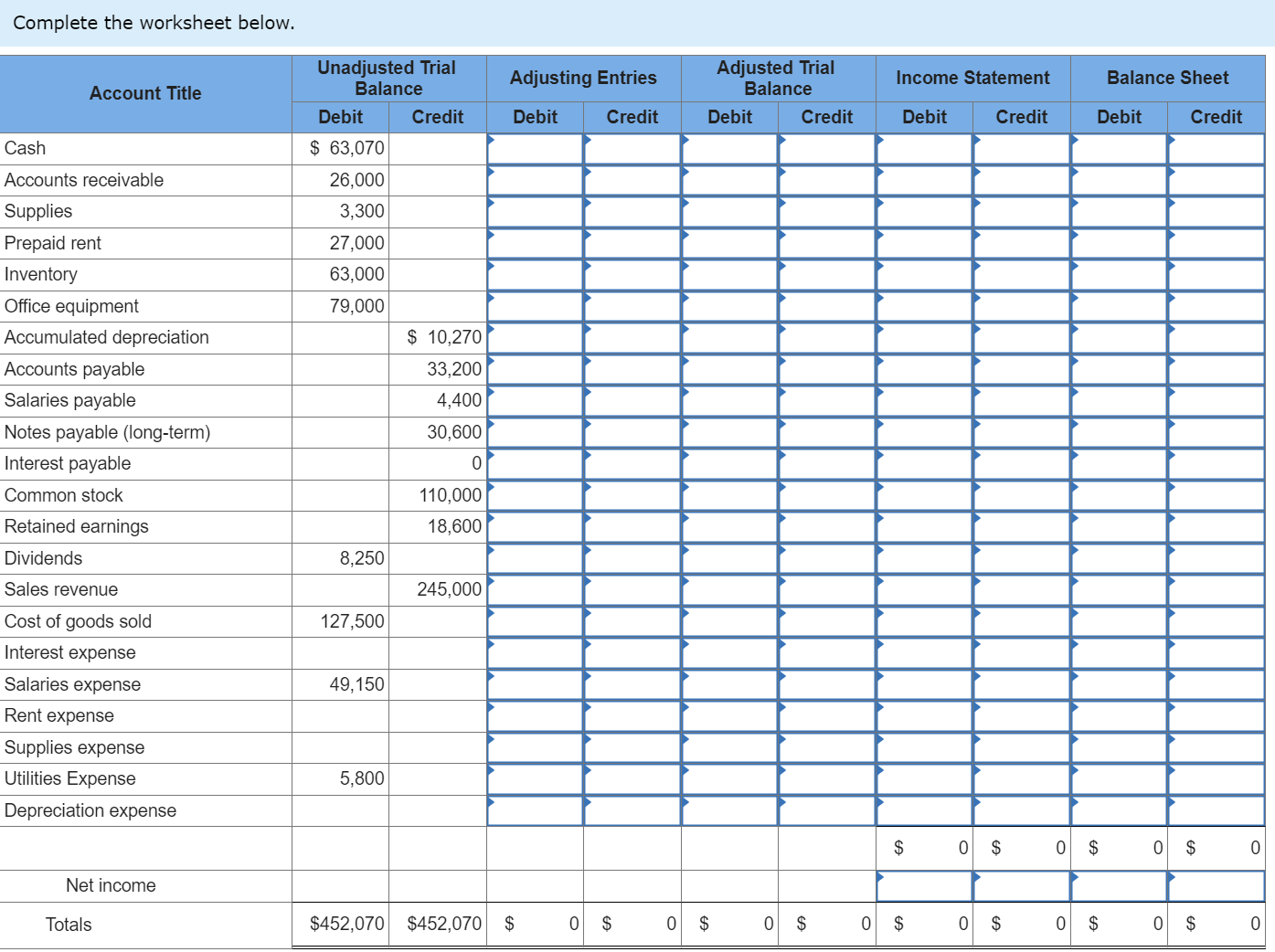Select Accounts payable Adjusted Trial Balance Credit cell
The image size is (1275, 952).
[x=827, y=369]
